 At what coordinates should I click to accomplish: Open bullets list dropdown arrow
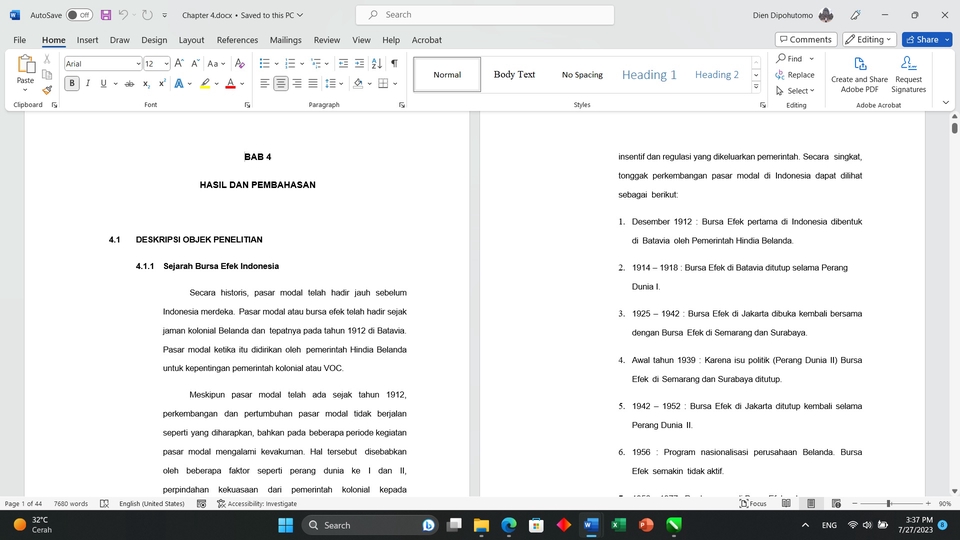pos(276,64)
